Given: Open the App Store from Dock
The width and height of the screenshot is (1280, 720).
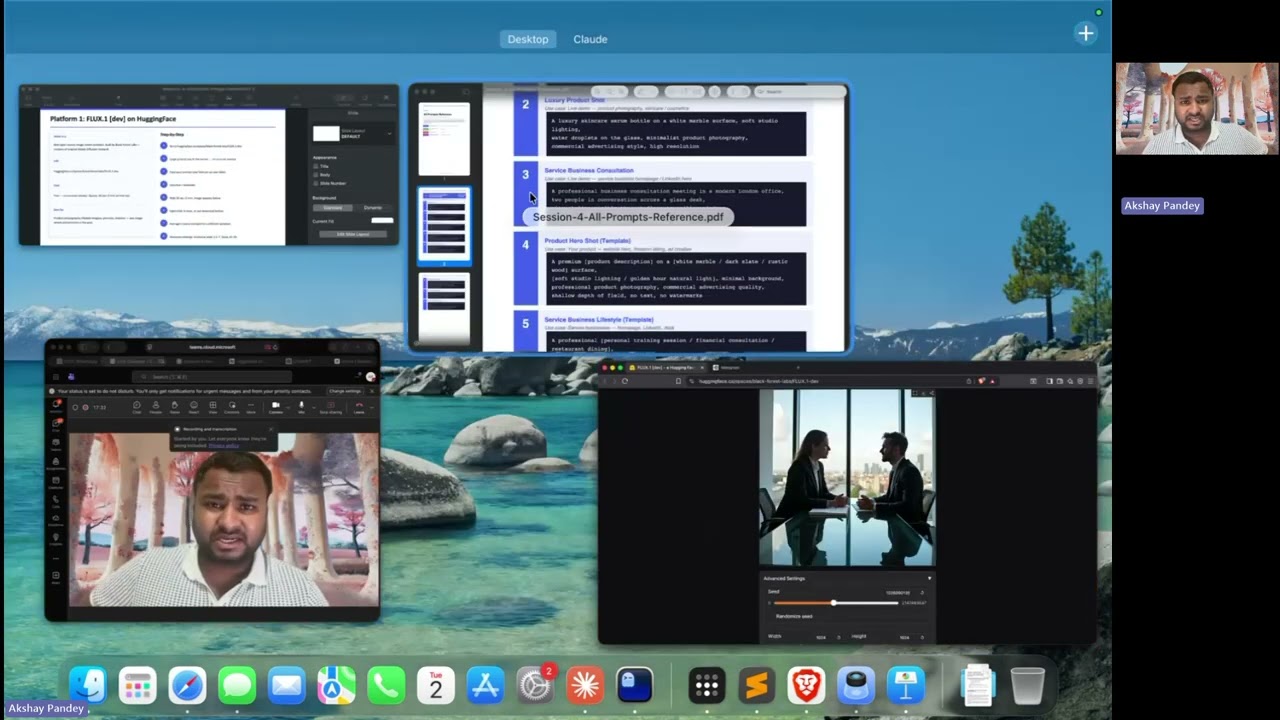Looking at the screenshot, I should pyautogui.click(x=485, y=685).
